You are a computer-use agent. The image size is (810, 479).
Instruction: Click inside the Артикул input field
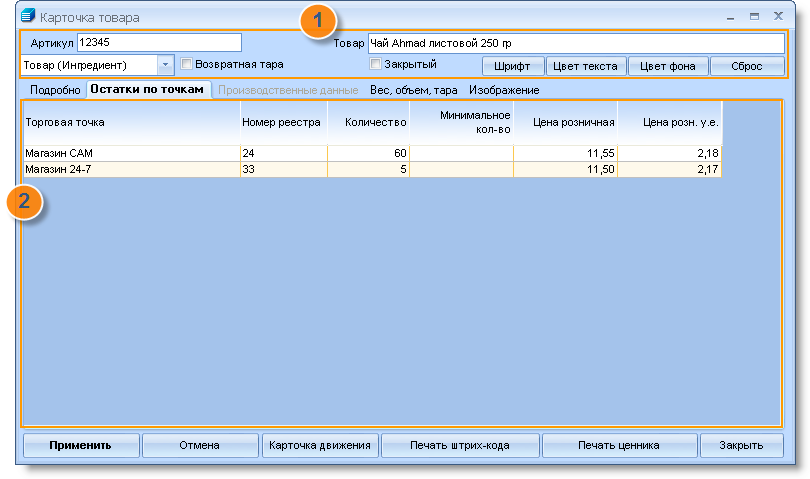click(159, 42)
